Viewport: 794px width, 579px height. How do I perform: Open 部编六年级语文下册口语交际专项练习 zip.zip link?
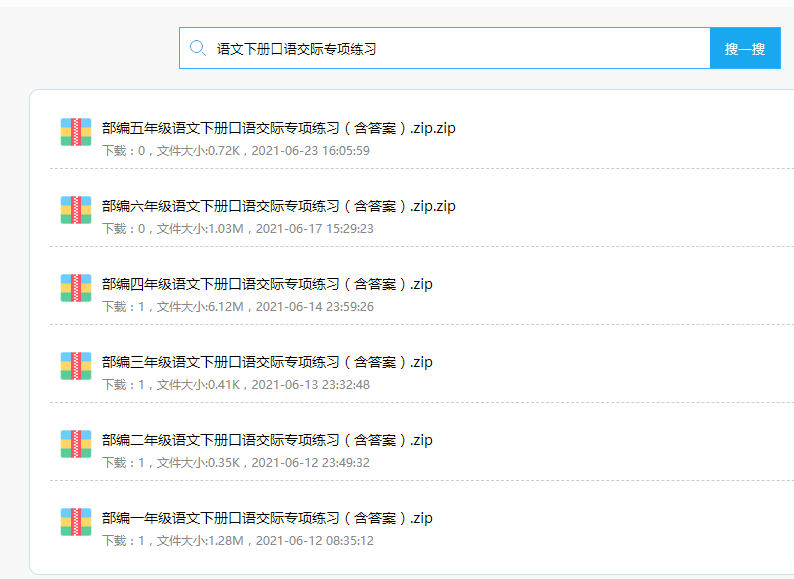tap(279, 206)
